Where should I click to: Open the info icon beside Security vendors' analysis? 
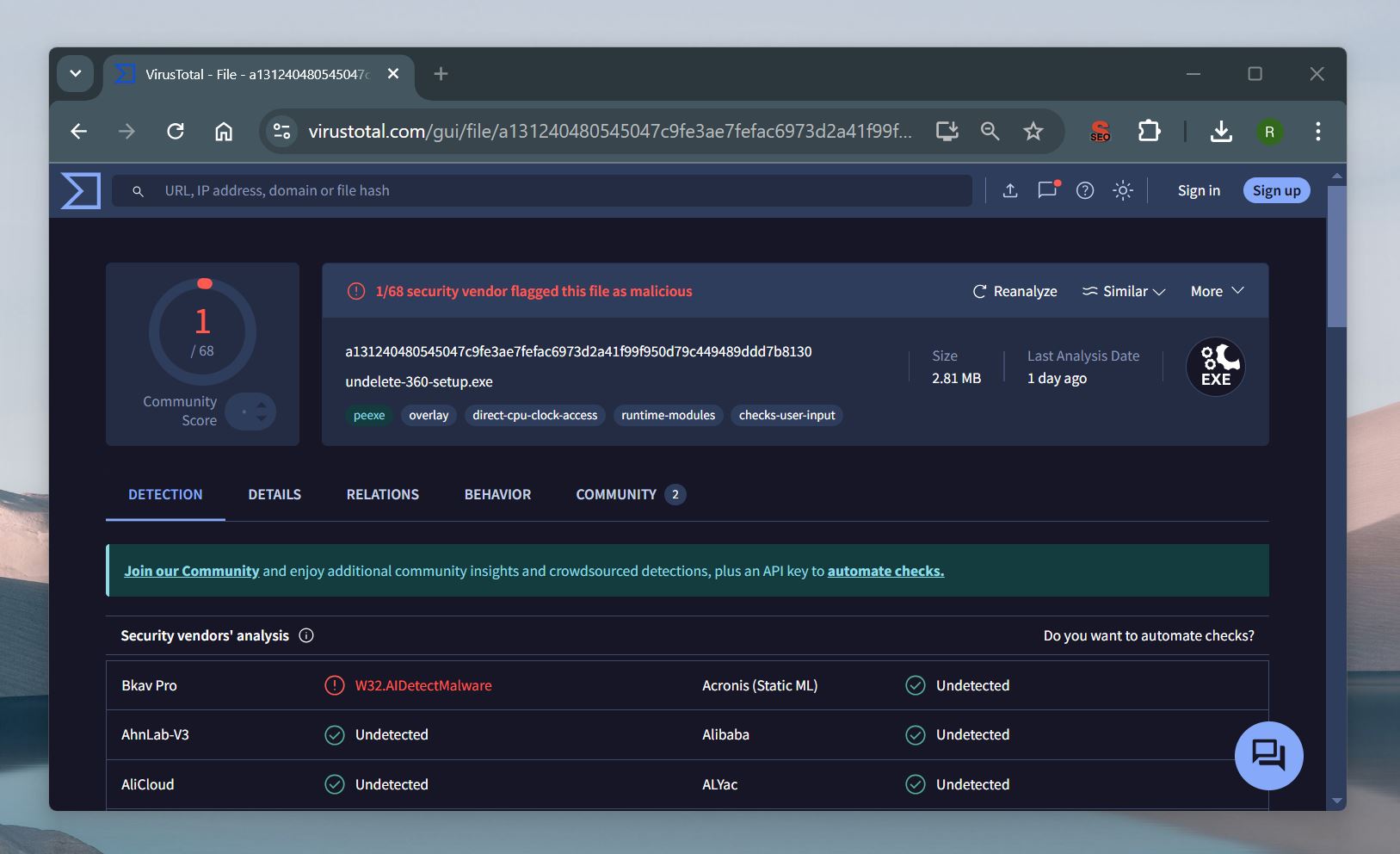306,635
